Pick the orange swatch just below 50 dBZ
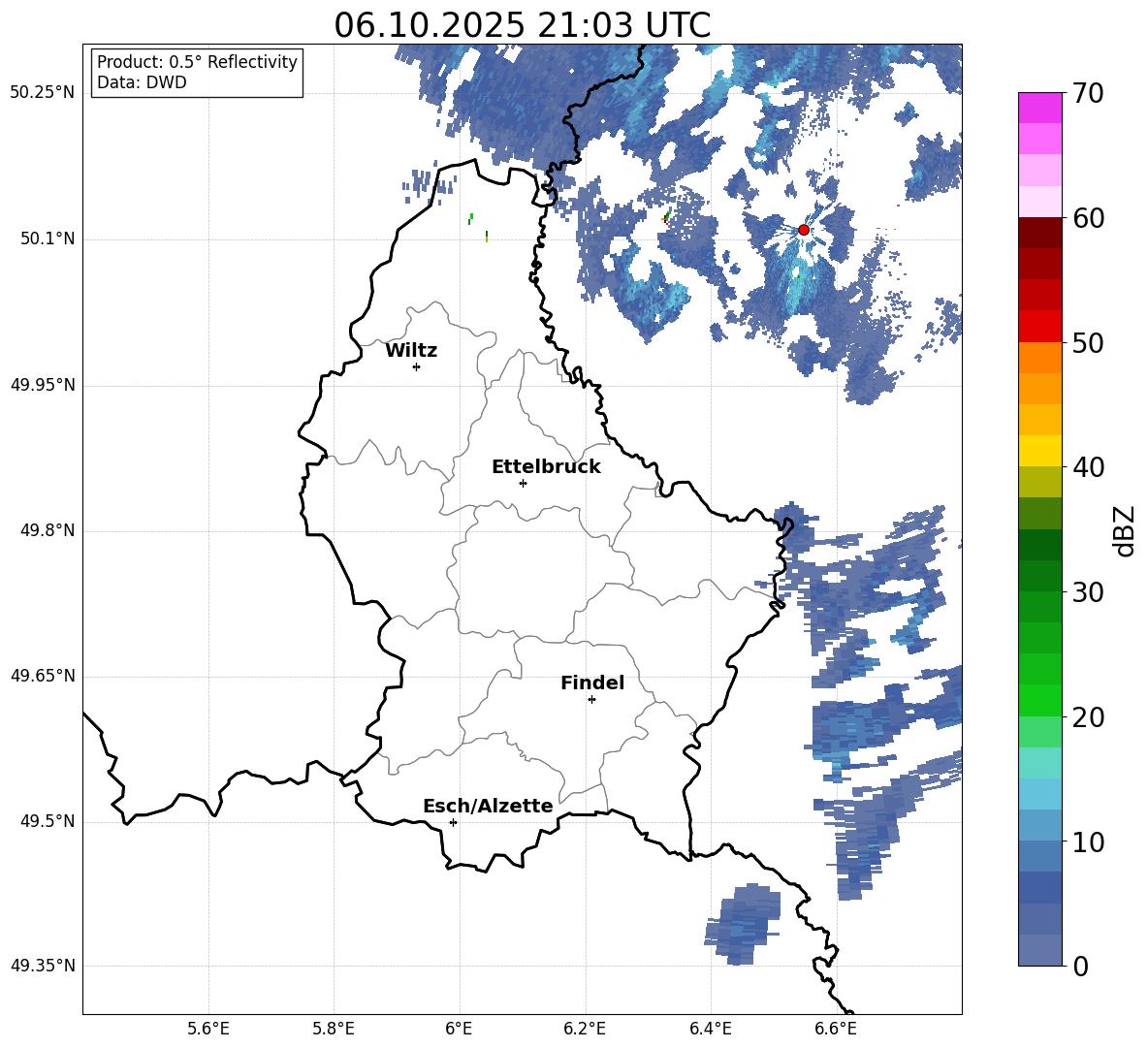Viewport: 1148px width, 1048px height. click(x=1039, y=358)
